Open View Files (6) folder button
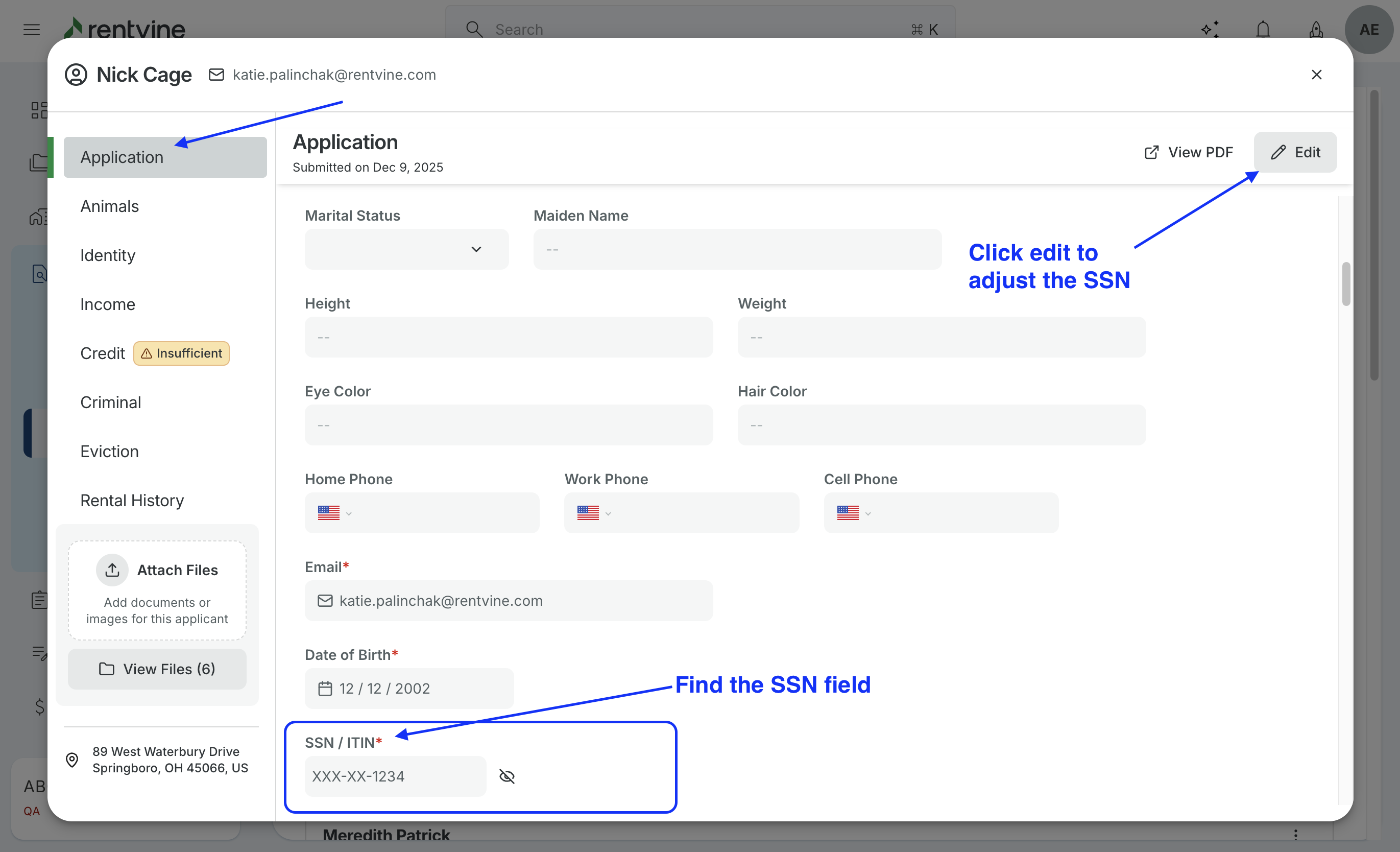The width and height of the screenshot is (1400, 852). pyautogui.click(x=157, y=669)
